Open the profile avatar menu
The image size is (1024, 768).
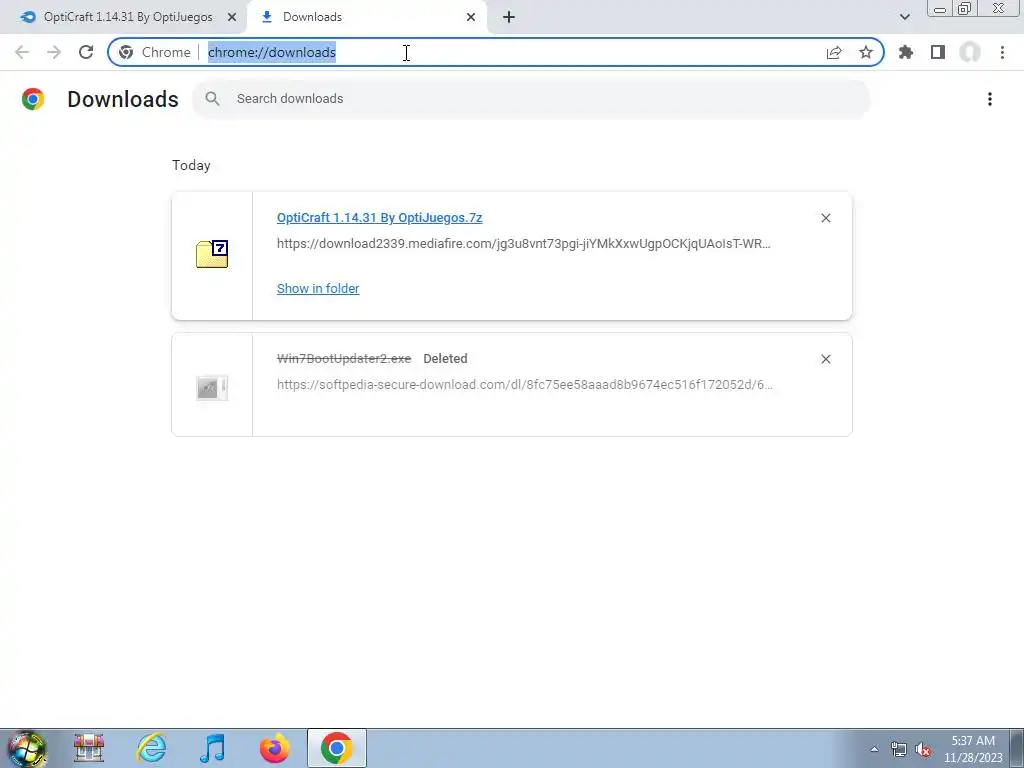(x=970, y=52)
